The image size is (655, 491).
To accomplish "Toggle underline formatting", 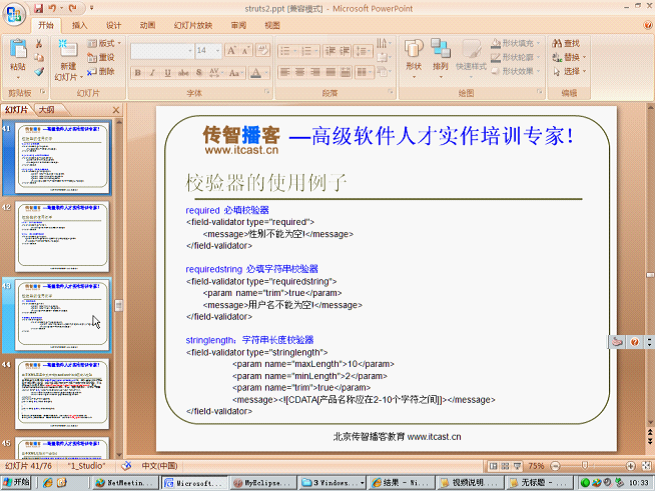I will pyautogui.click(x=168, y=73).
